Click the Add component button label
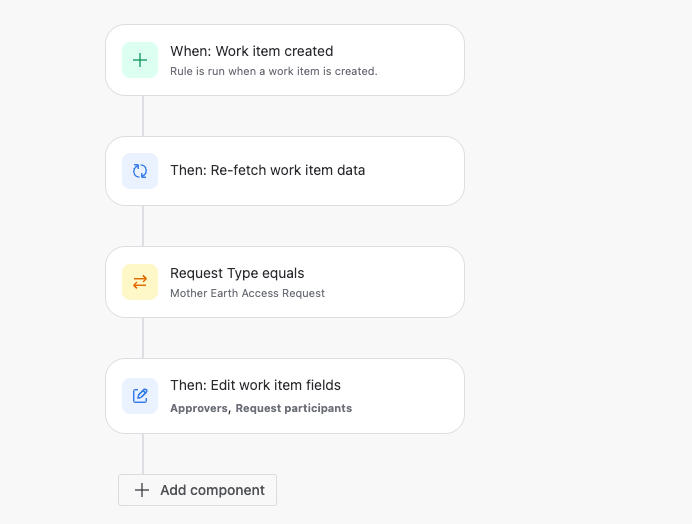This screenshot has height=524, width=692. pos(212,490)
